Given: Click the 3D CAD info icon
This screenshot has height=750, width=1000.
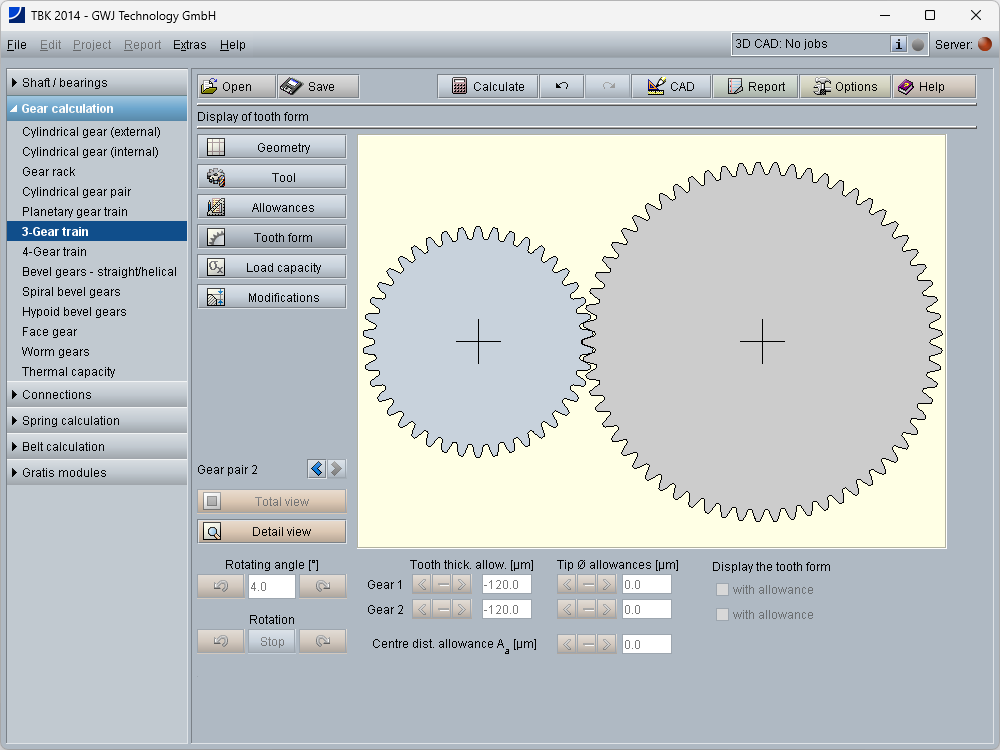Looking at the screenshot, I should 898,44.
